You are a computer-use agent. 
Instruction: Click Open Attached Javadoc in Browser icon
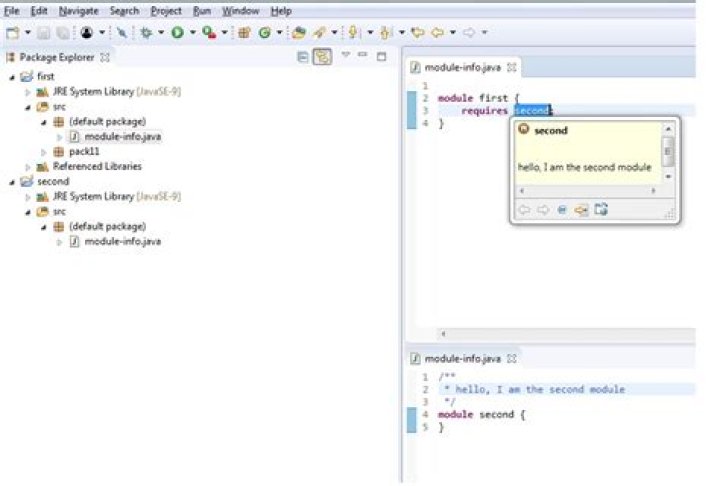click(601, 209)
